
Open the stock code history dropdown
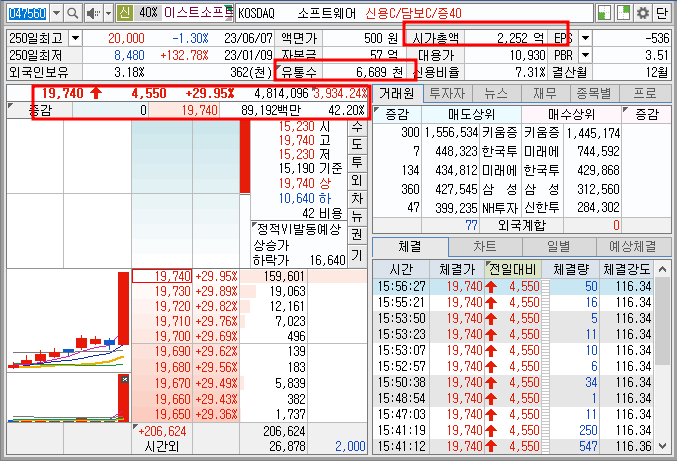56,13
